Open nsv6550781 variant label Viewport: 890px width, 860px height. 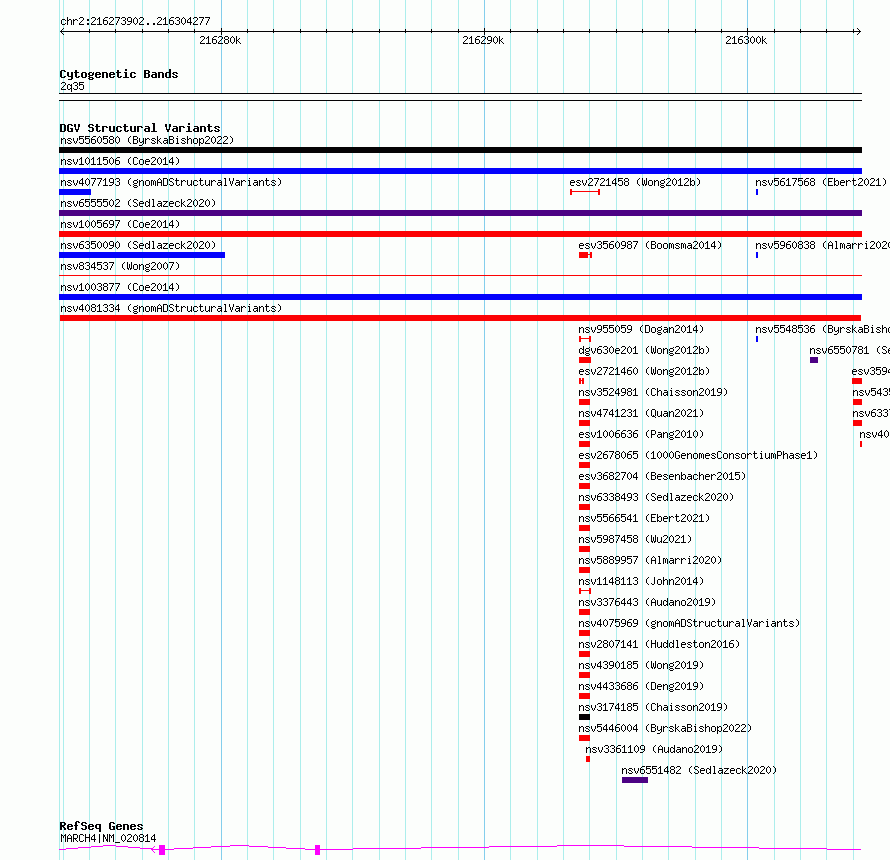click(849, 350)
